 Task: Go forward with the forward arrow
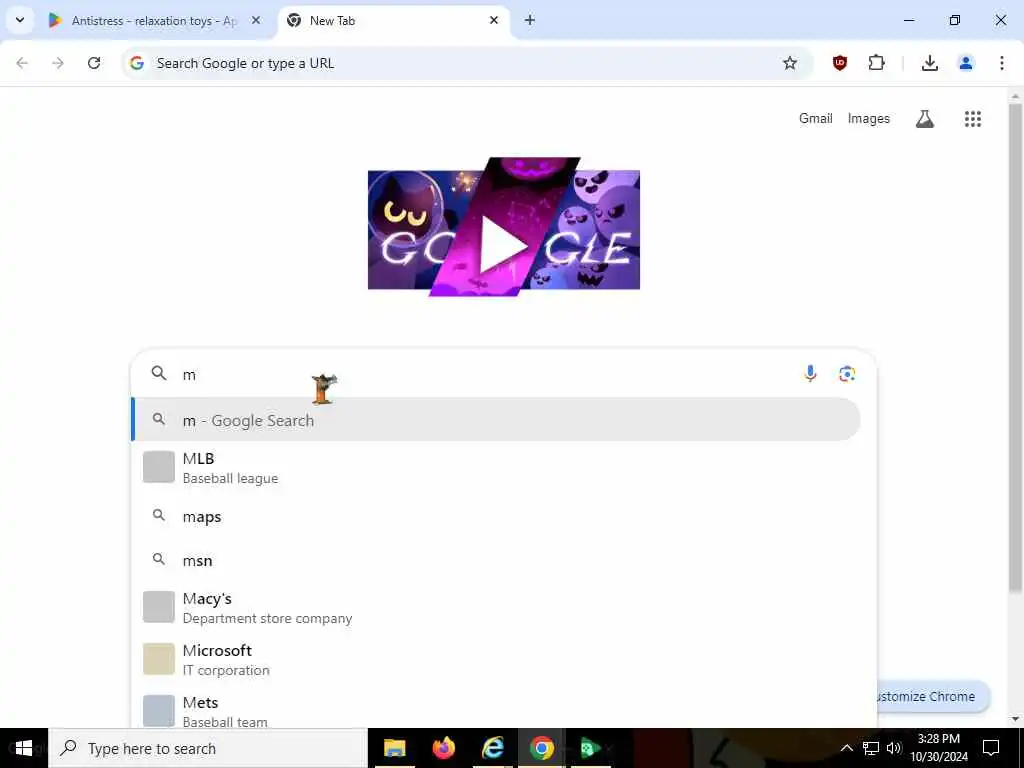(x=58, y=63)
